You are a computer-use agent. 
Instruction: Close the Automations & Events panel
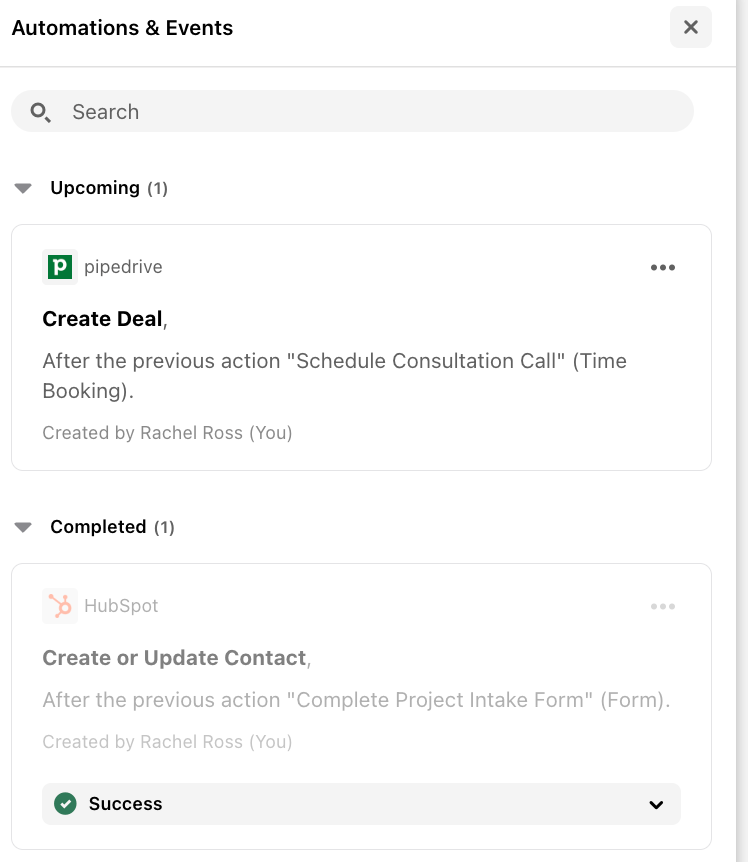coord(690,27)
